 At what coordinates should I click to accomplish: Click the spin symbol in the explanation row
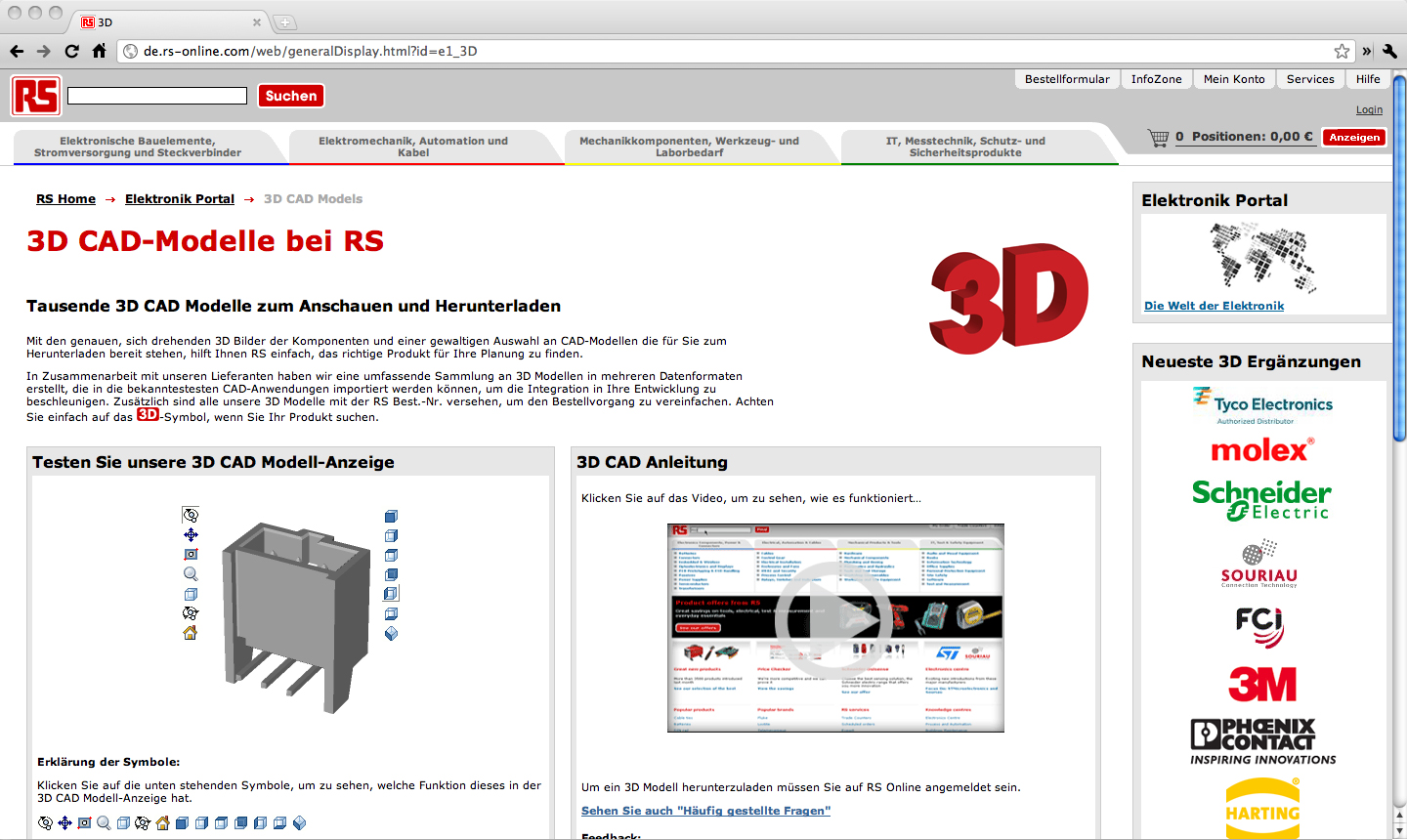pyautogui.click(x=143, y=823)
